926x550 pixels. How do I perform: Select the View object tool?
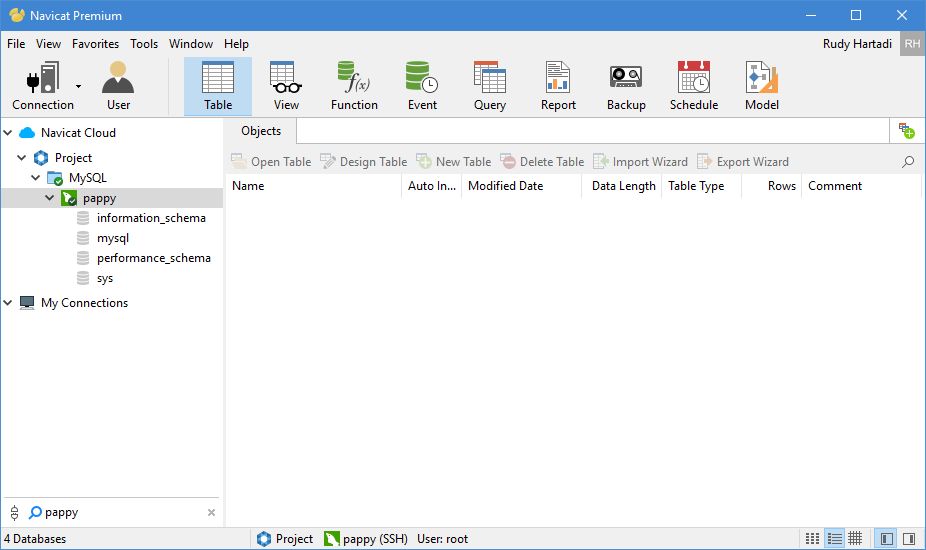coord(286,86)
